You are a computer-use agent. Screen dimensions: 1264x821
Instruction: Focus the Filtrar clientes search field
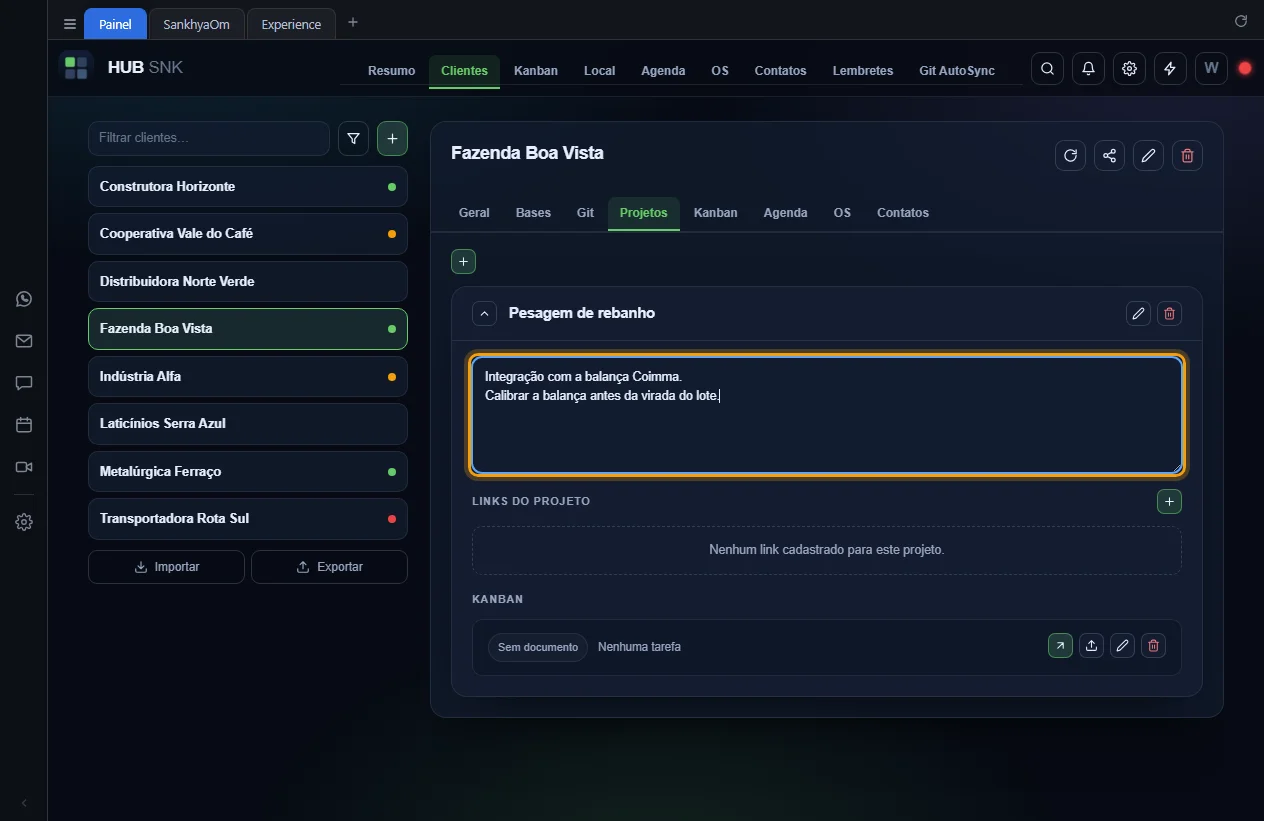(x=209, y=138)
